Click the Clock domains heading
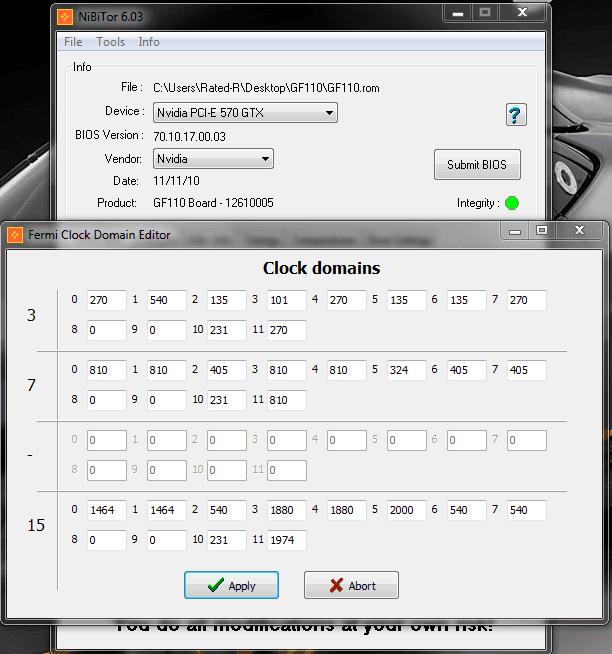The width and height of the screenshot is (612, 654). pyautogui.click(x=322, y=268)
